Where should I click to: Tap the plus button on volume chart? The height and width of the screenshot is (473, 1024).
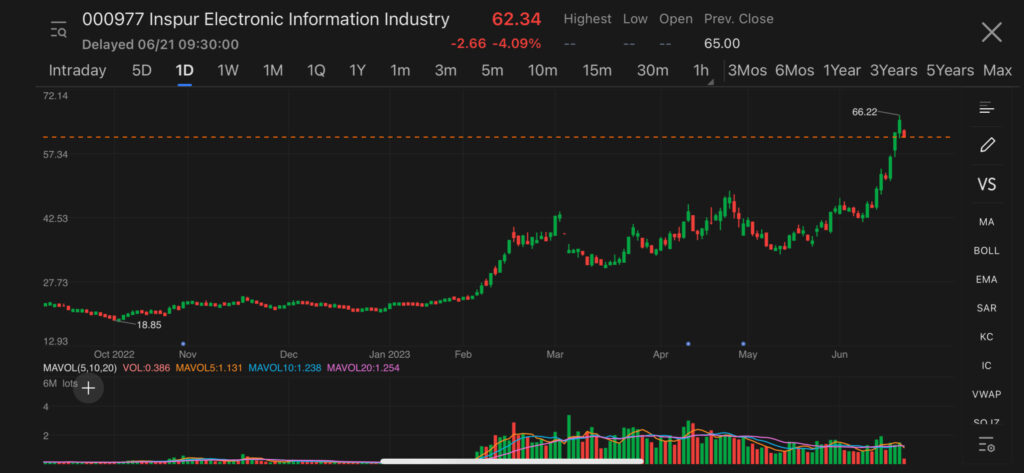point(88,389)
